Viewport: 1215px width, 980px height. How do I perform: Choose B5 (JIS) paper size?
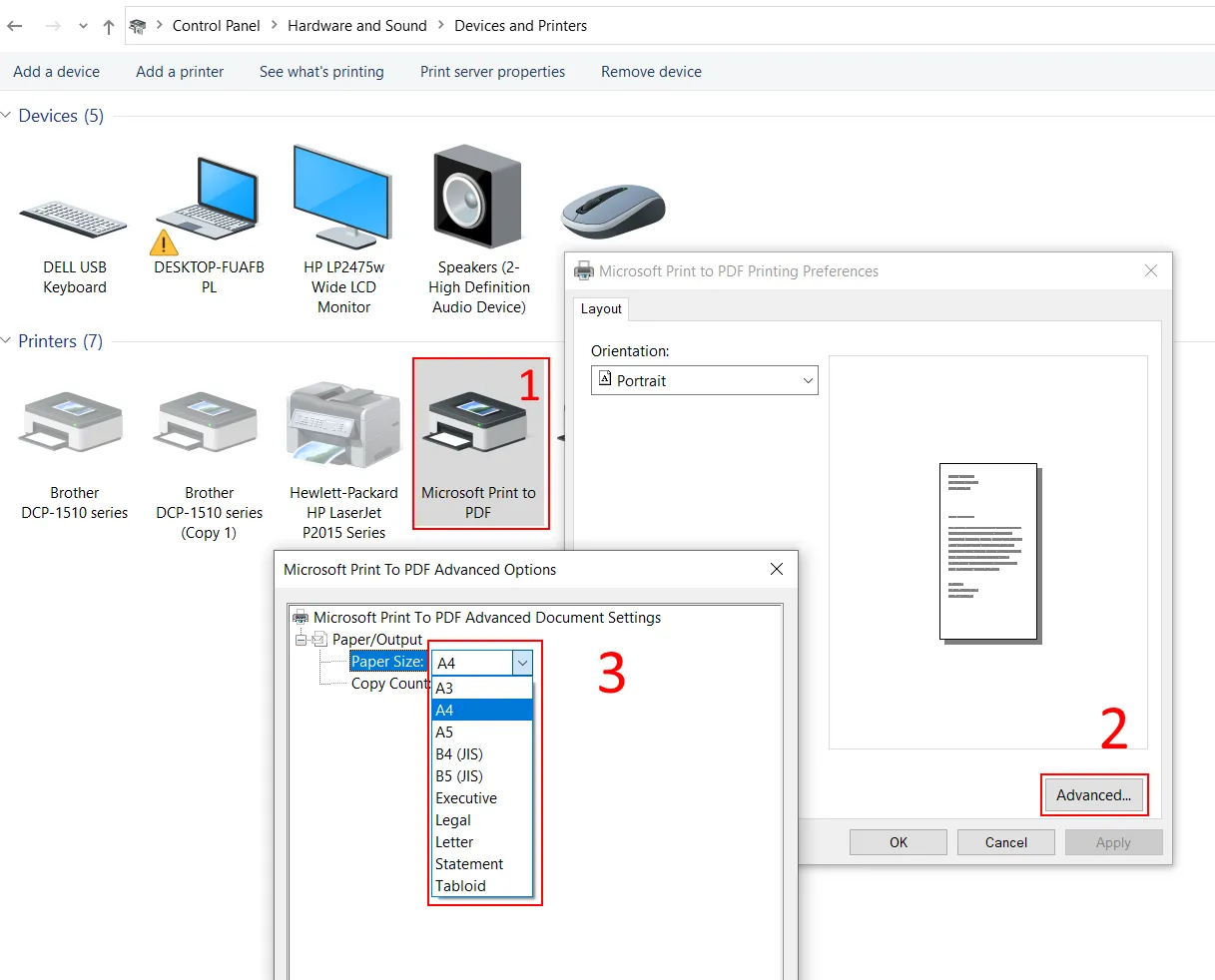point(482,775)
